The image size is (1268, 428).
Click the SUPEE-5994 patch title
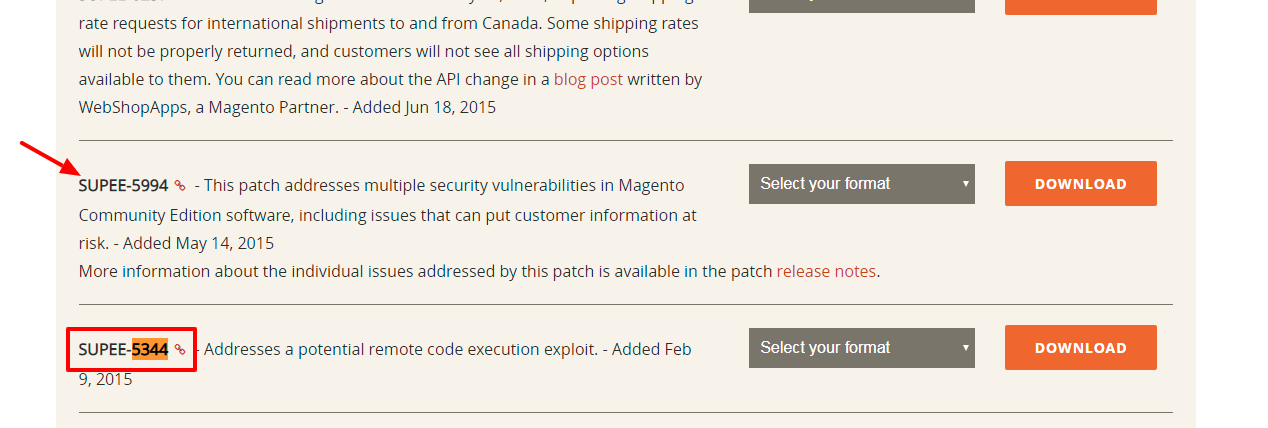pos(123,185)
